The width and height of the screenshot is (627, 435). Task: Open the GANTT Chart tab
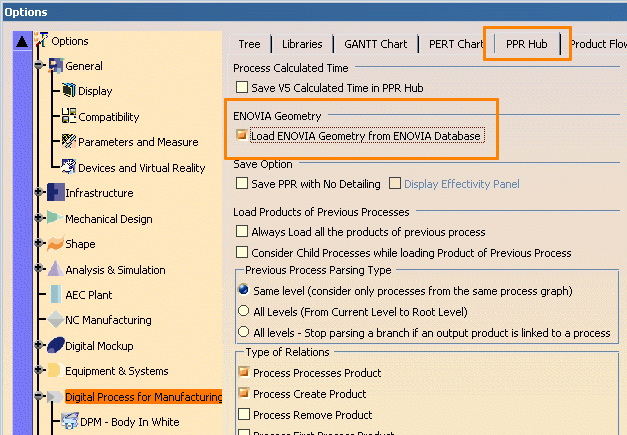point(375,44)
